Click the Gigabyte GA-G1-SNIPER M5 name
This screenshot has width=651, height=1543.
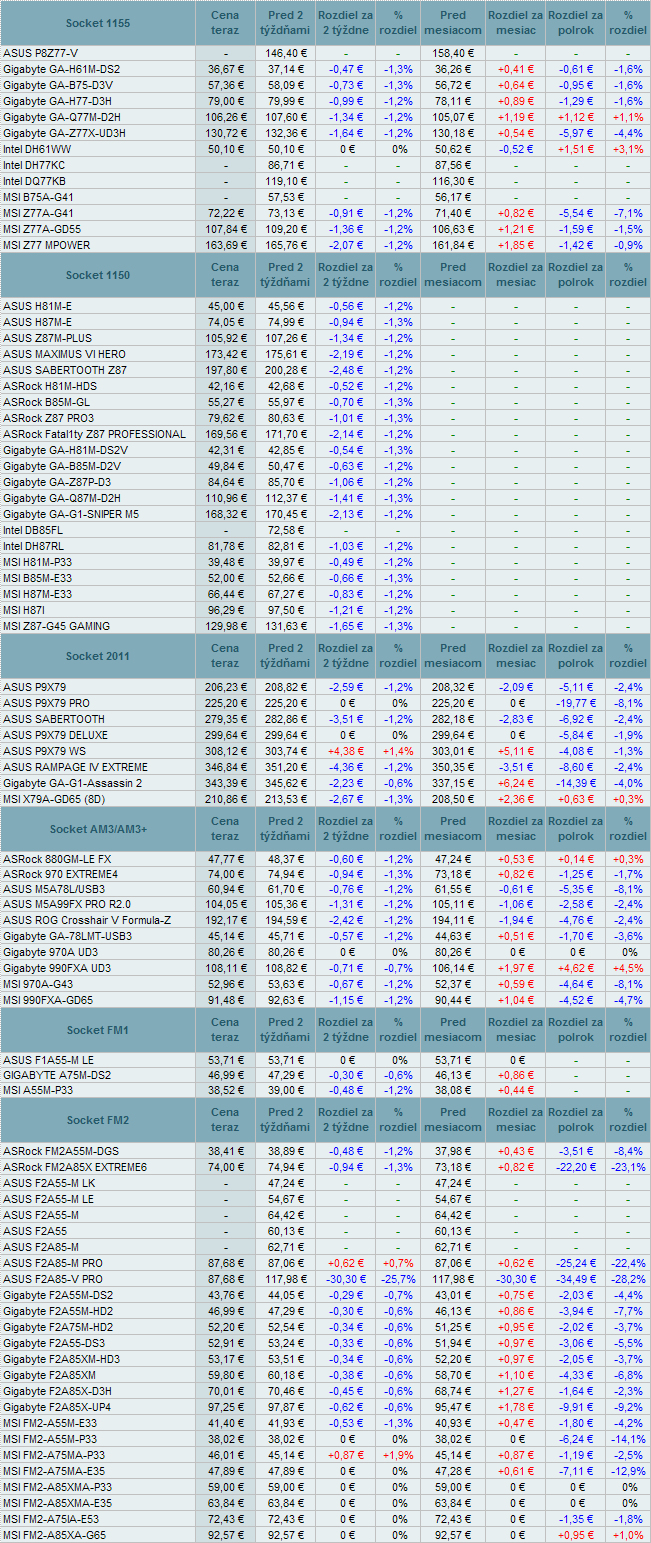click(71, 514)
